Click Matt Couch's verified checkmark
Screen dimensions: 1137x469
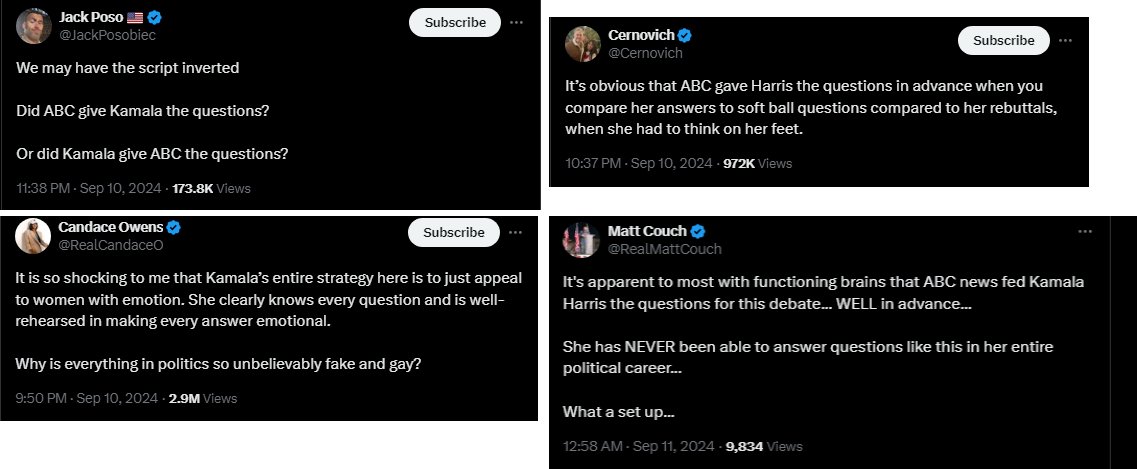[698, 231]
